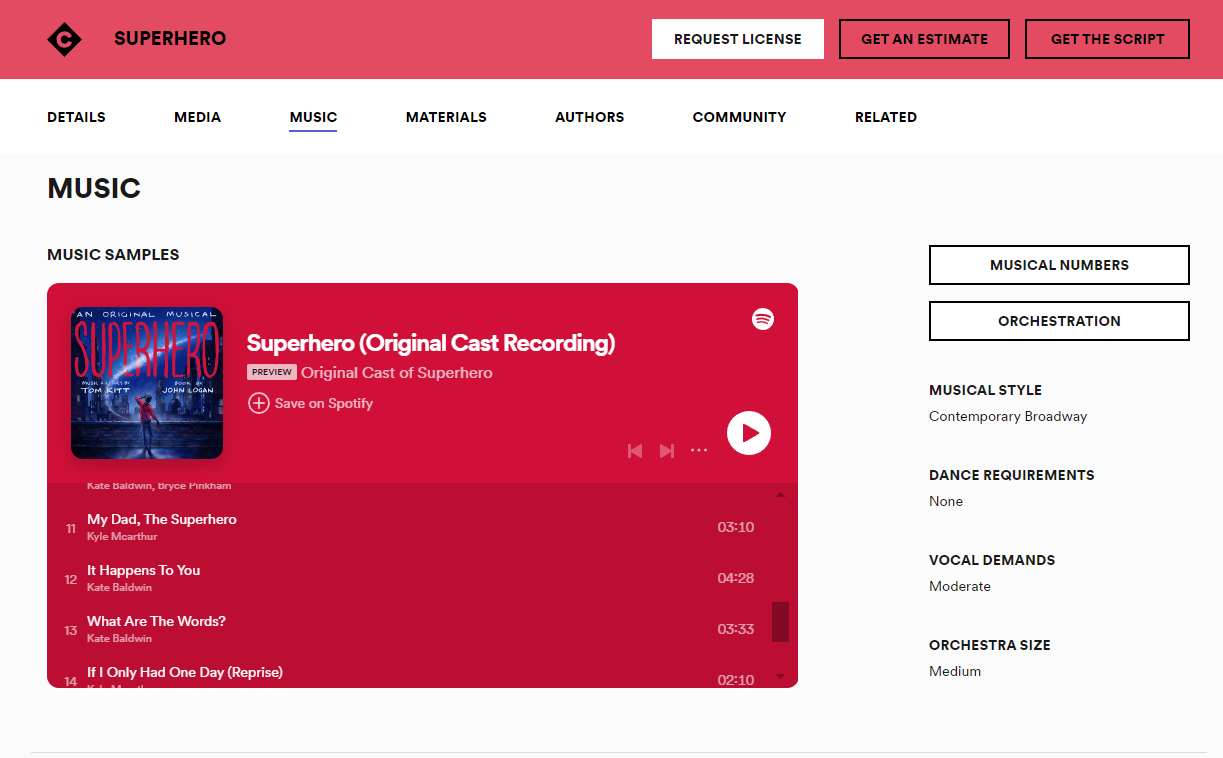Open the Details tab
1223x758 pixels.
point(76,117)
